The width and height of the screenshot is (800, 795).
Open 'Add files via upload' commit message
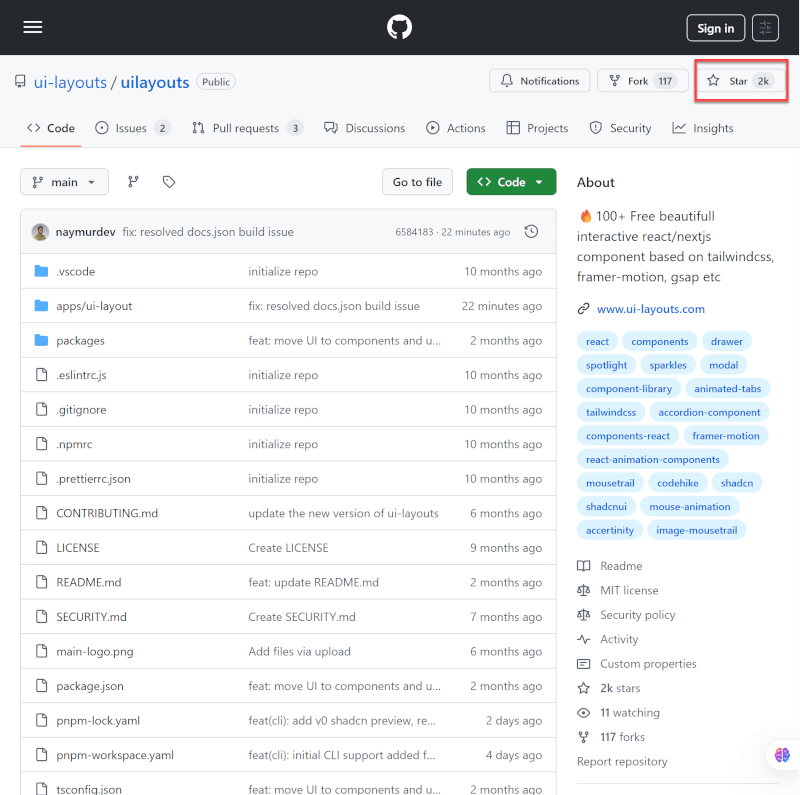[299, 651]
